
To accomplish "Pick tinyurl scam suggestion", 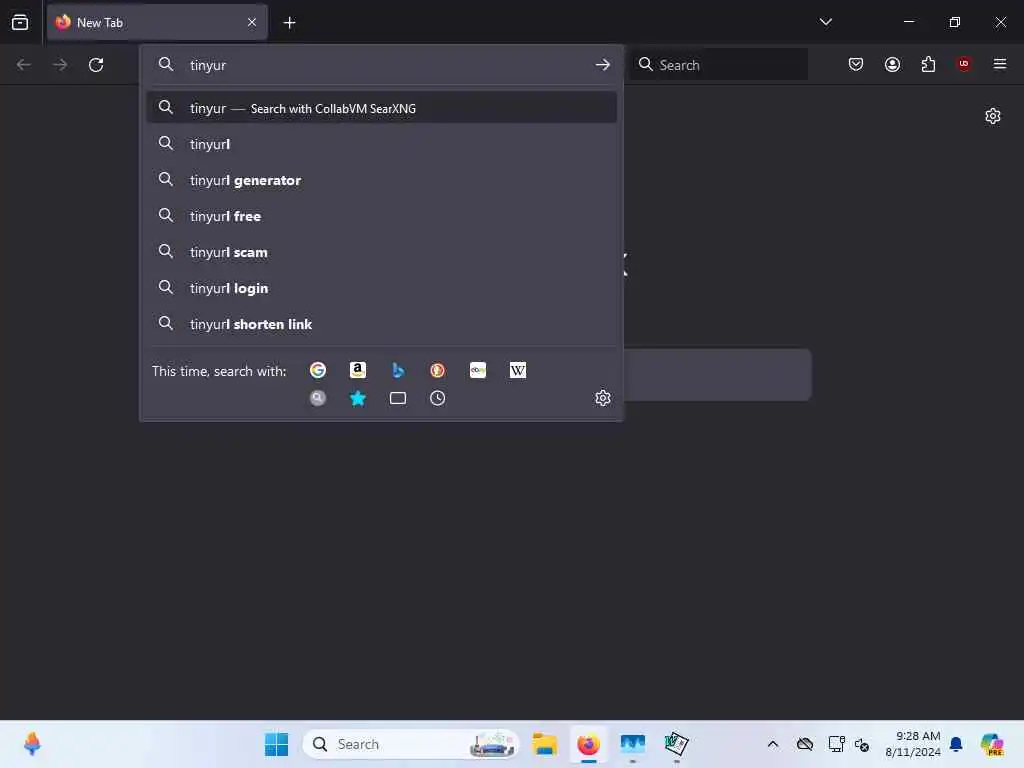I will click(382, 252).
